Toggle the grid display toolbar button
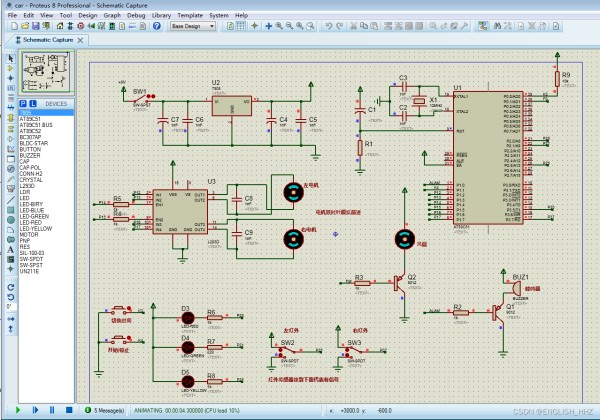 click(241, 26)
